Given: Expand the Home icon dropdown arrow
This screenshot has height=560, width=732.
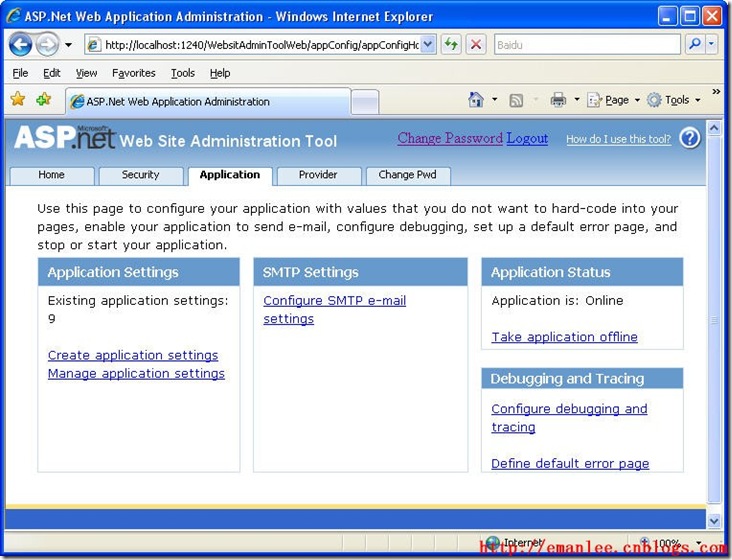Looking at the screenshot, I should click(495, 99).
